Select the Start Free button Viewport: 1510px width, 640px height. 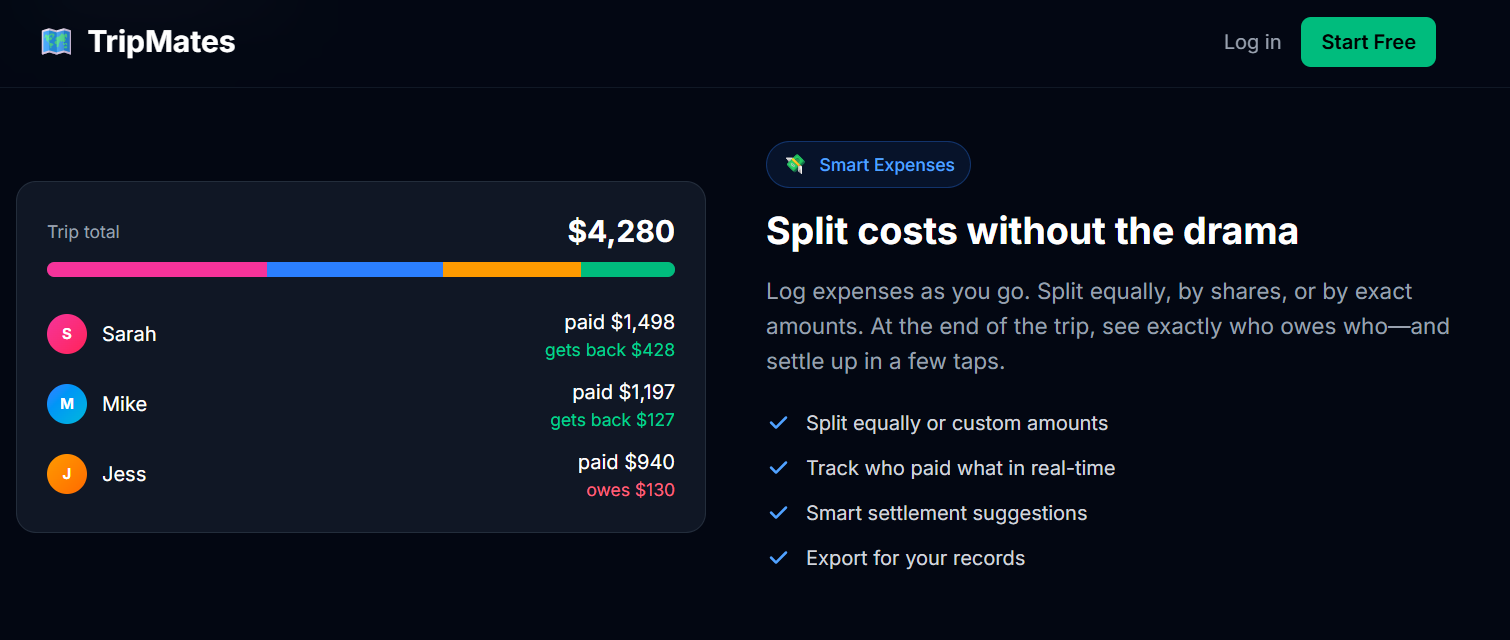(1368, 41)
